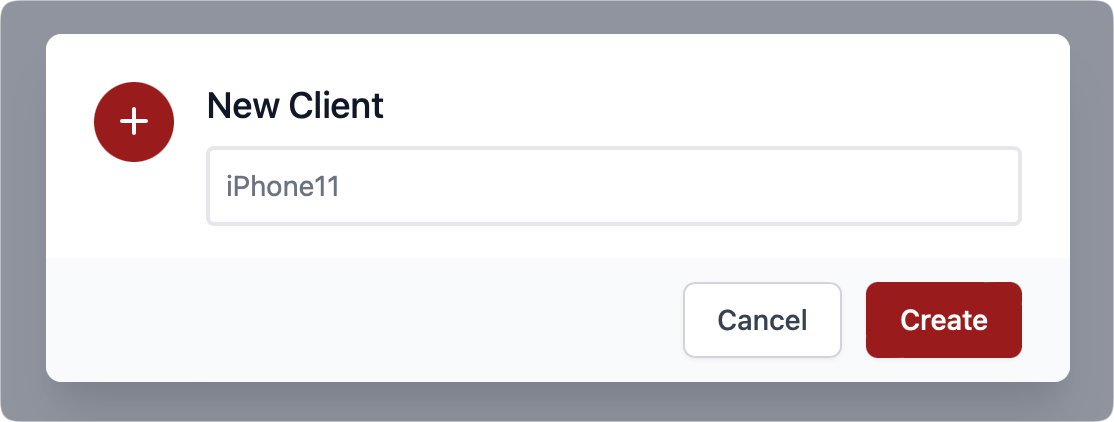Click the iPhone11 placeholder text

click(x=283, y=186)
